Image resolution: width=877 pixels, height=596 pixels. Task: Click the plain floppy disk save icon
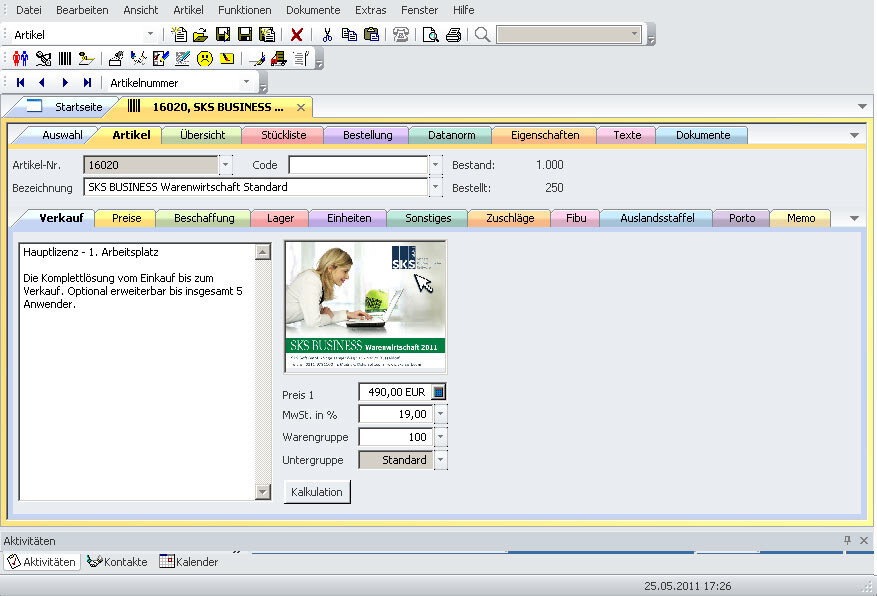(245, 35)
